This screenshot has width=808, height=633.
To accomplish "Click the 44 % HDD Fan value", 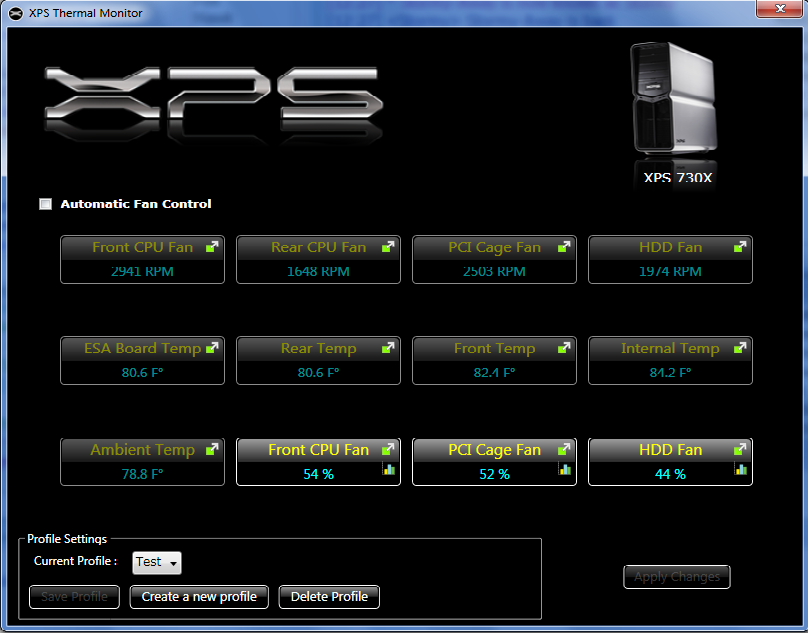I will point(670,474).
